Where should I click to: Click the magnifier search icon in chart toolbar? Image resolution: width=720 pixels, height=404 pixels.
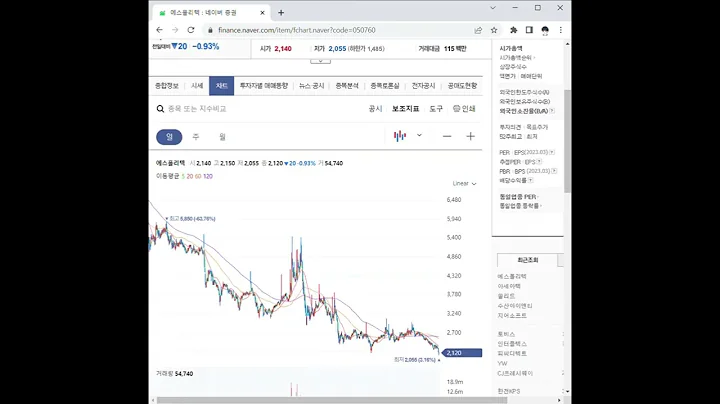click(x=160, y=109)
